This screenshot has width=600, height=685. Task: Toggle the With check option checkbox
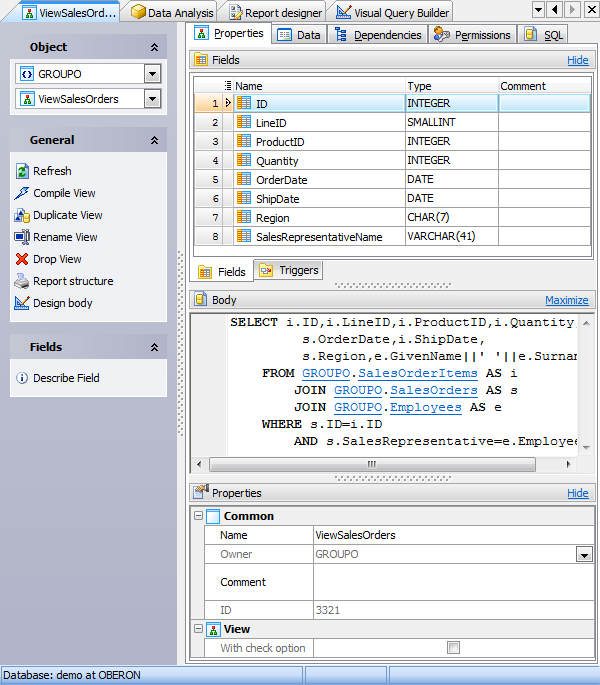coord(454,647)
